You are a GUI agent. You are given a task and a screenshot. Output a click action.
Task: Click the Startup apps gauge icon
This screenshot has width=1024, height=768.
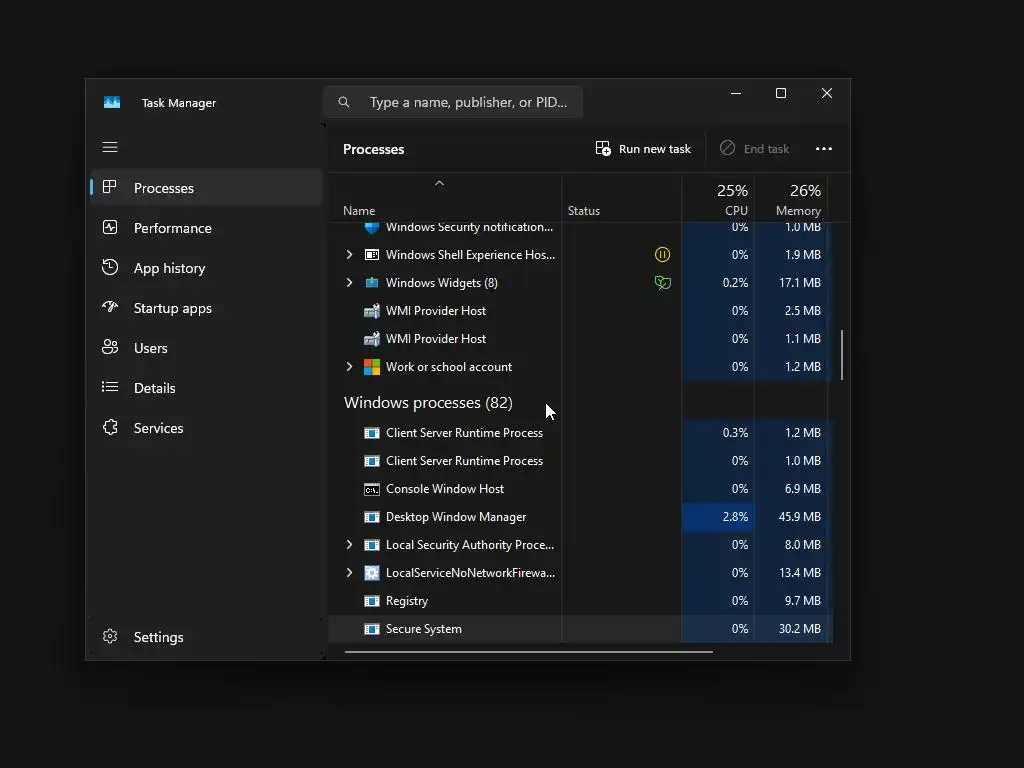point(110,307)
